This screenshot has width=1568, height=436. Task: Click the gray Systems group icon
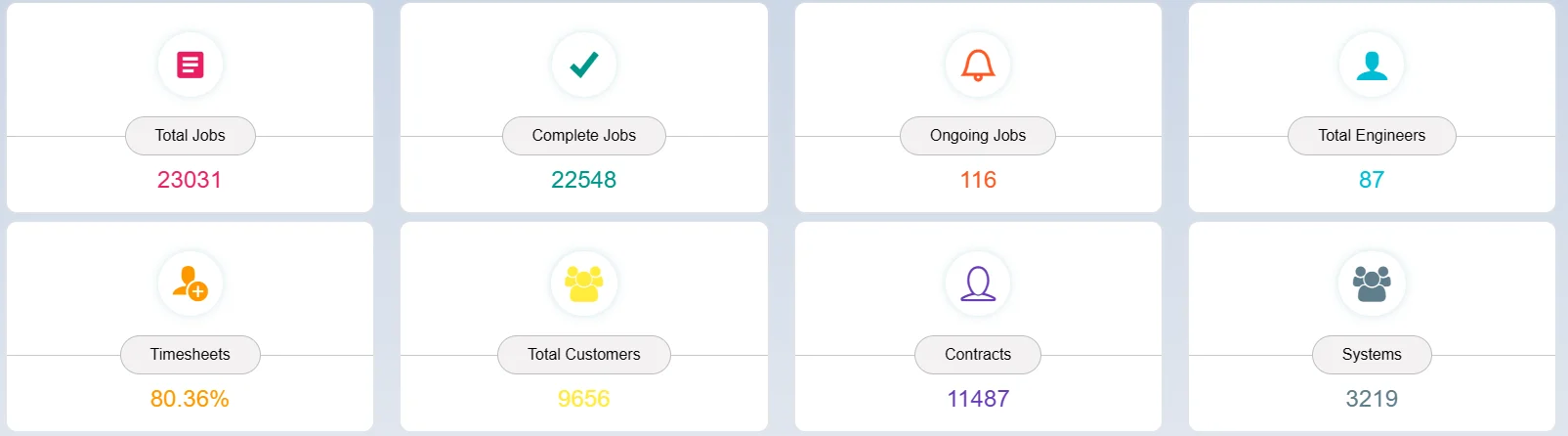[1372, 283]
